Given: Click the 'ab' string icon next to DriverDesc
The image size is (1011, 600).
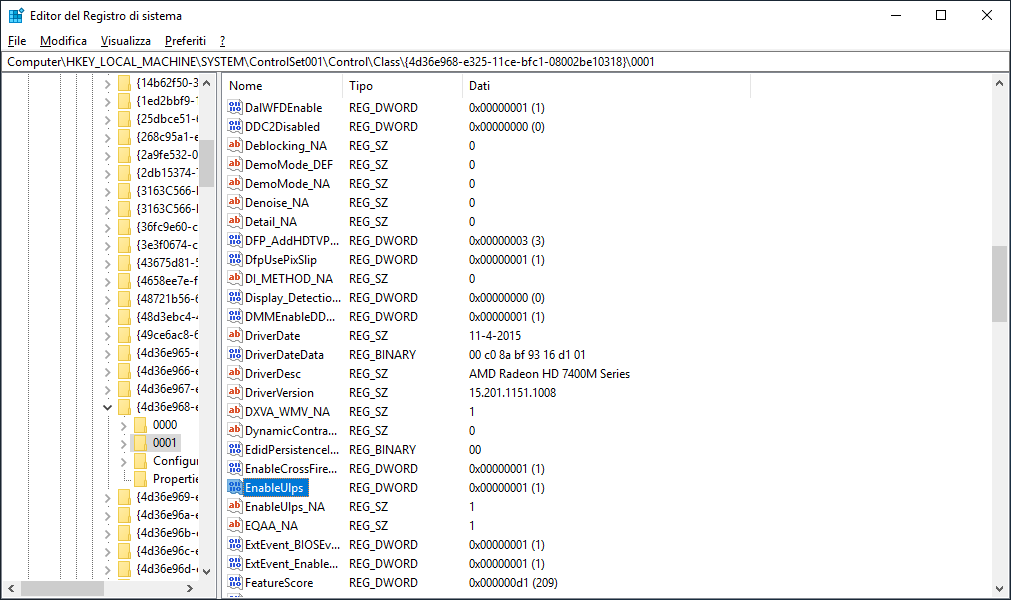Looking at the screenshot, I should [x=234, y=373].
